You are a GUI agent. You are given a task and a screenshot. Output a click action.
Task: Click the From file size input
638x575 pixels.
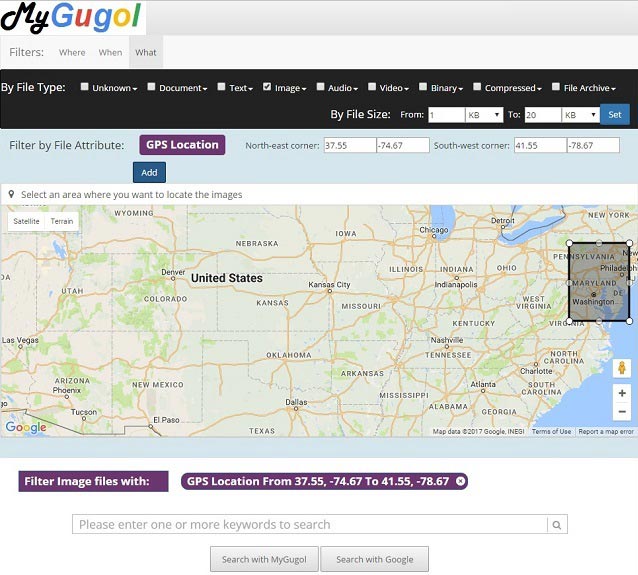pyautogui.click(x=446, y=115)
